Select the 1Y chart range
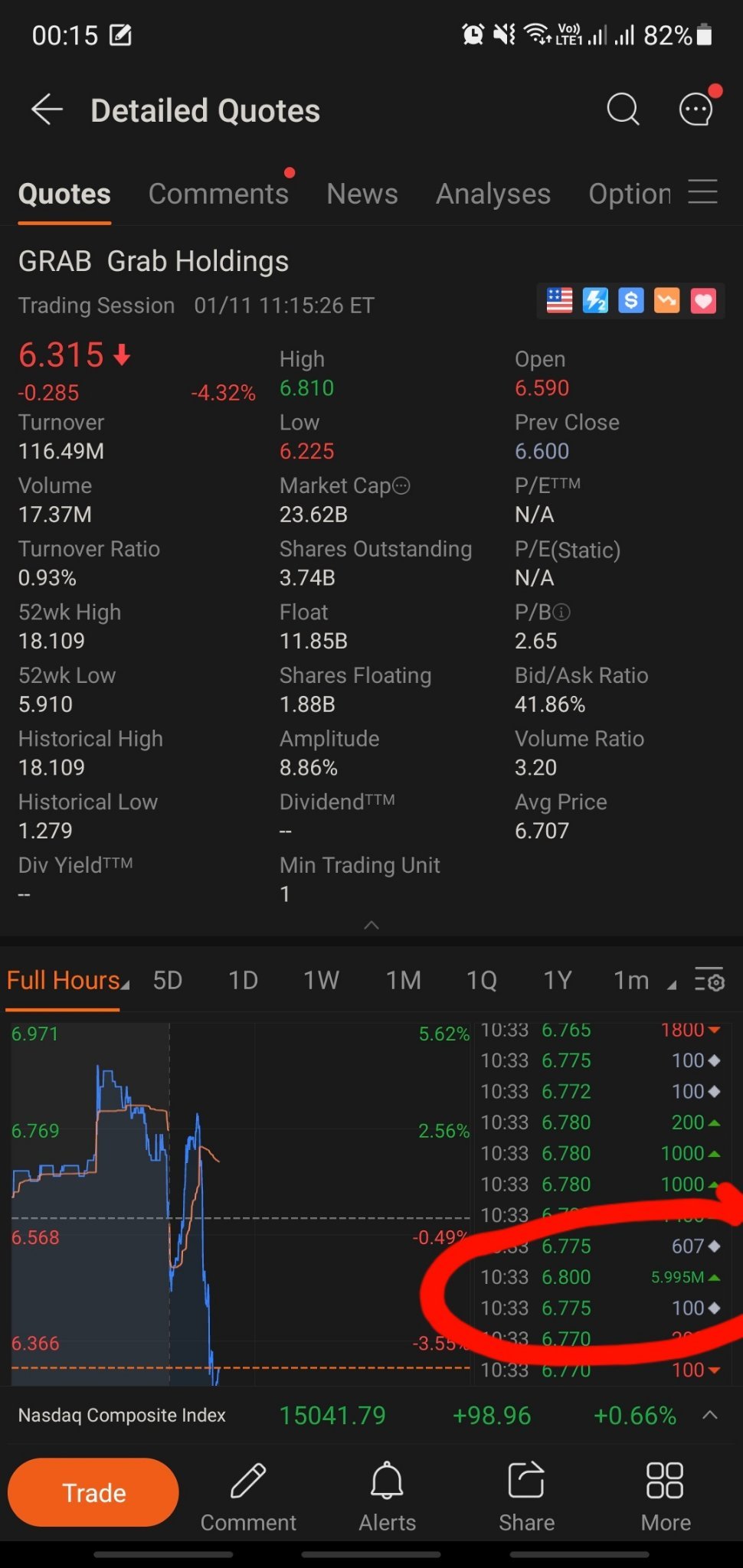The height and width of the screenshot is (1568, 743). coord(558,981)
